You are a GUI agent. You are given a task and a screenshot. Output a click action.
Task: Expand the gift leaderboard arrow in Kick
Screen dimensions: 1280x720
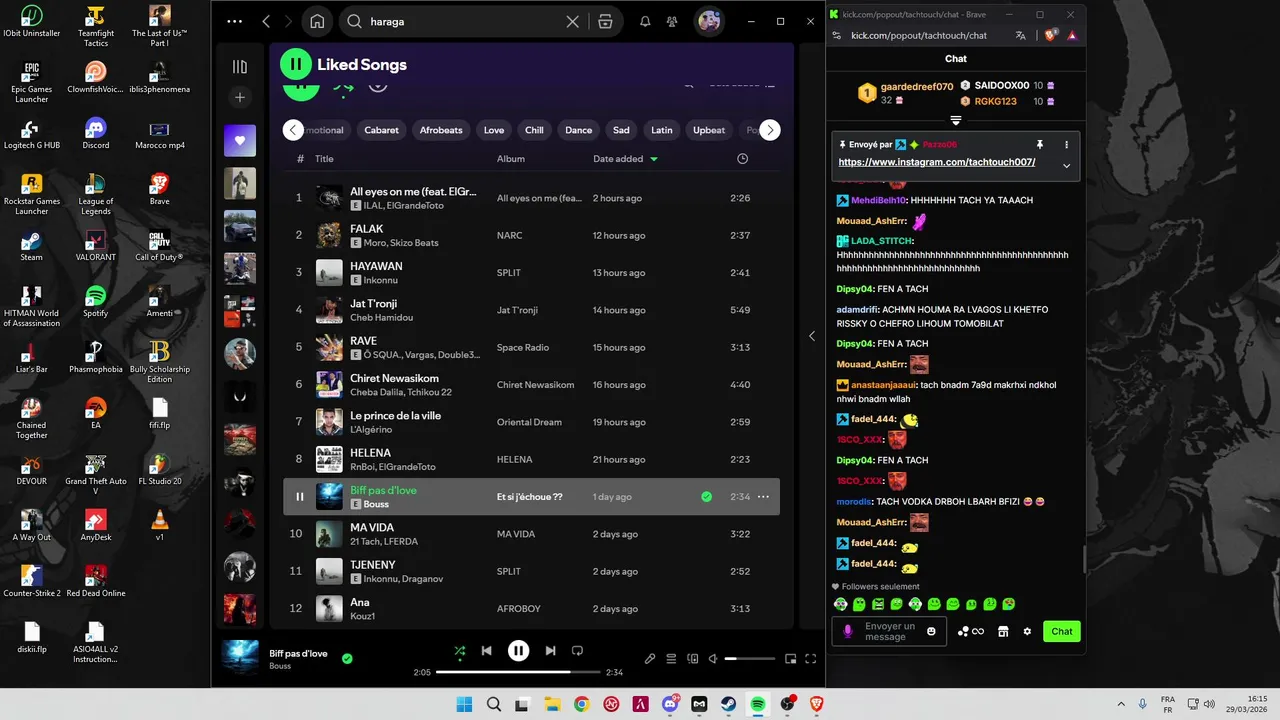(956, 120)
